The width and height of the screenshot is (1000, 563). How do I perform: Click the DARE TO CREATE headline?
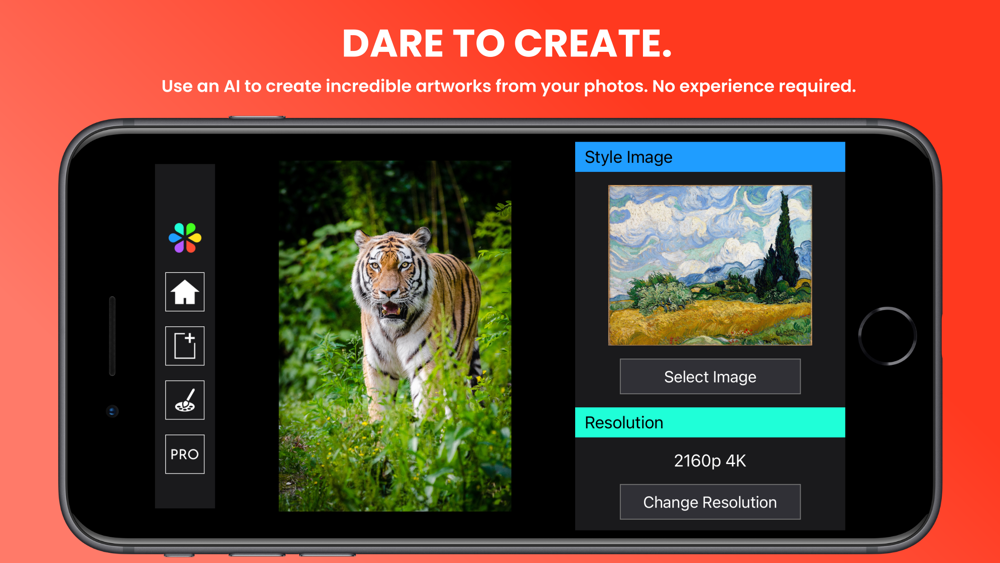pos(507,43)
